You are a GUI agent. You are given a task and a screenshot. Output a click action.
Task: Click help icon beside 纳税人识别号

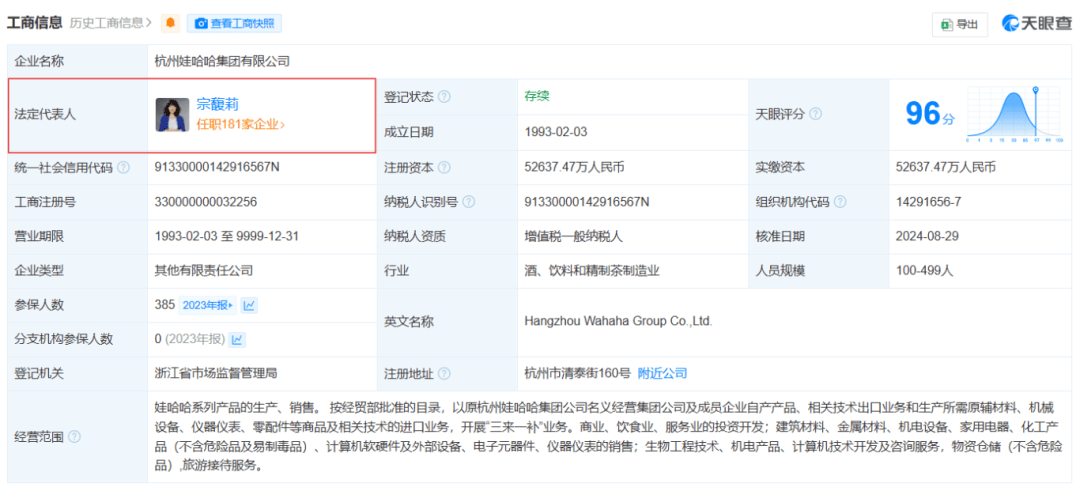point(469,202)
